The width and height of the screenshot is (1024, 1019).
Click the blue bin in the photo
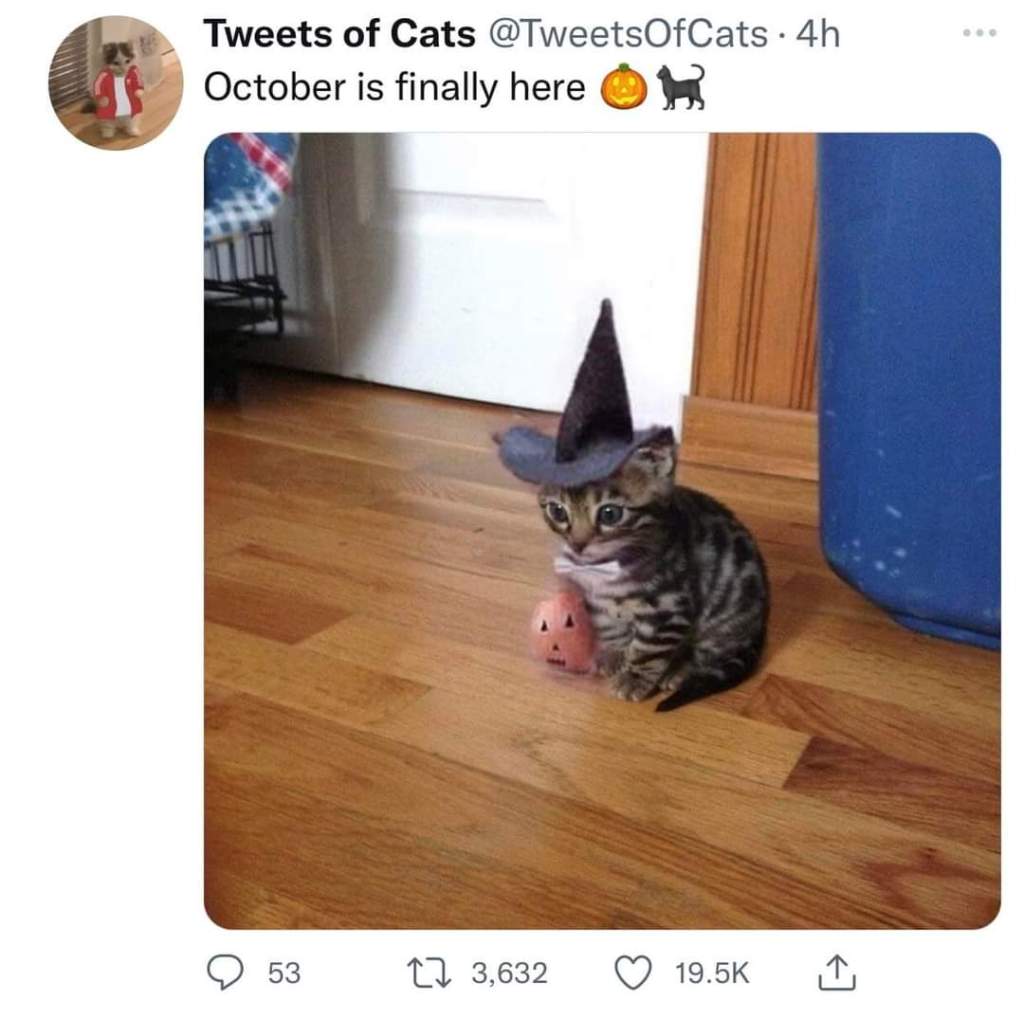908,380
